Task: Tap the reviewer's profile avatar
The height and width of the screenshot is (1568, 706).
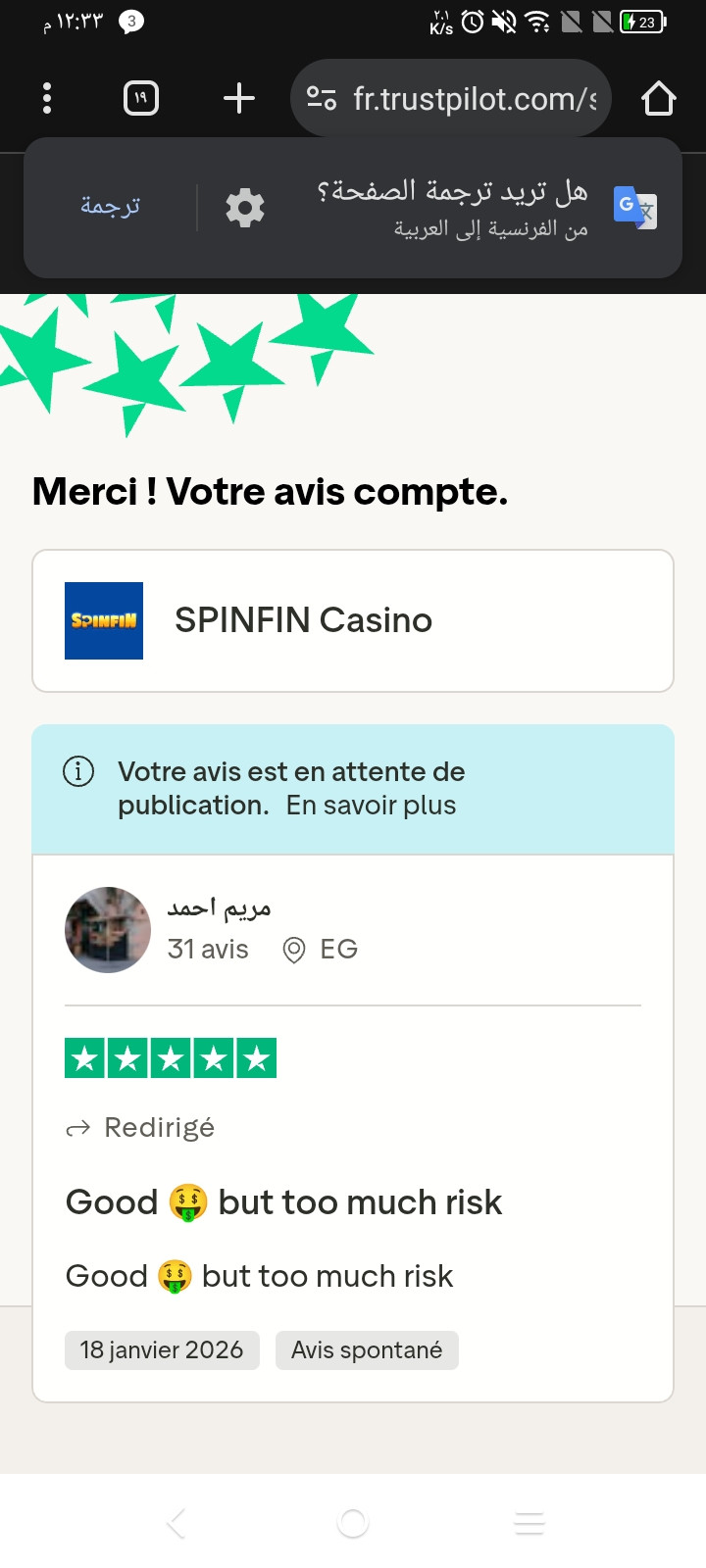Action: [x=108, y=930]
